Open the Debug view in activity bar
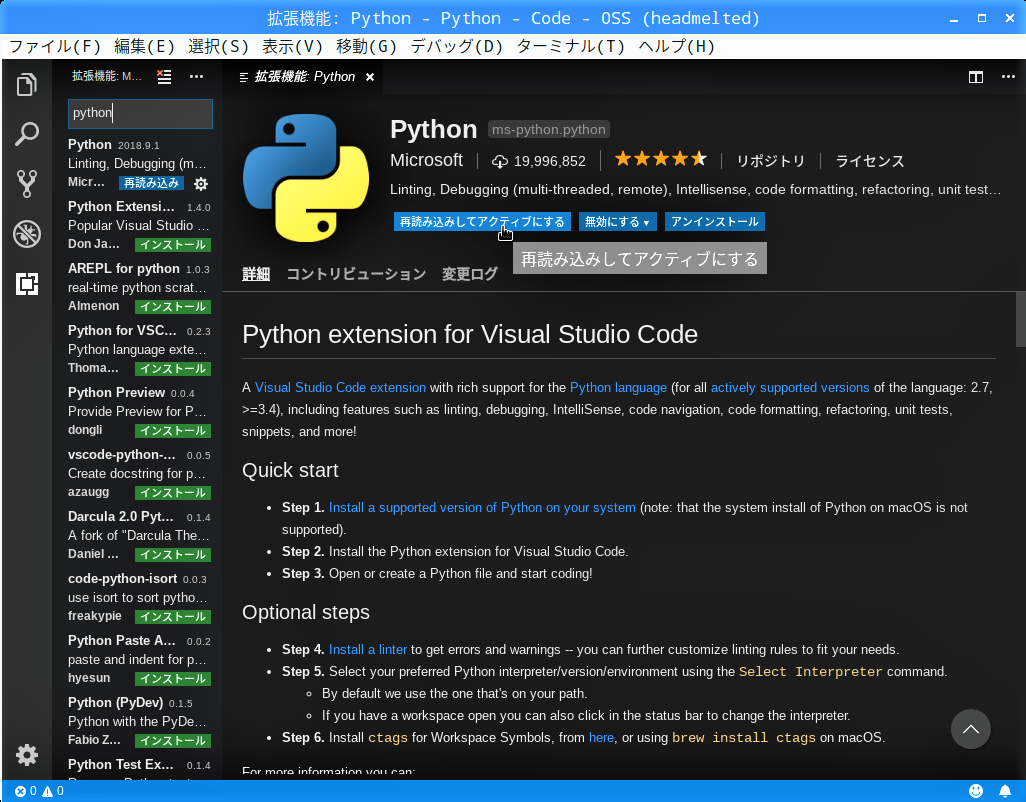Image resolution: width=1026 pixels, height=802 pixels. [x=27, y=234]
